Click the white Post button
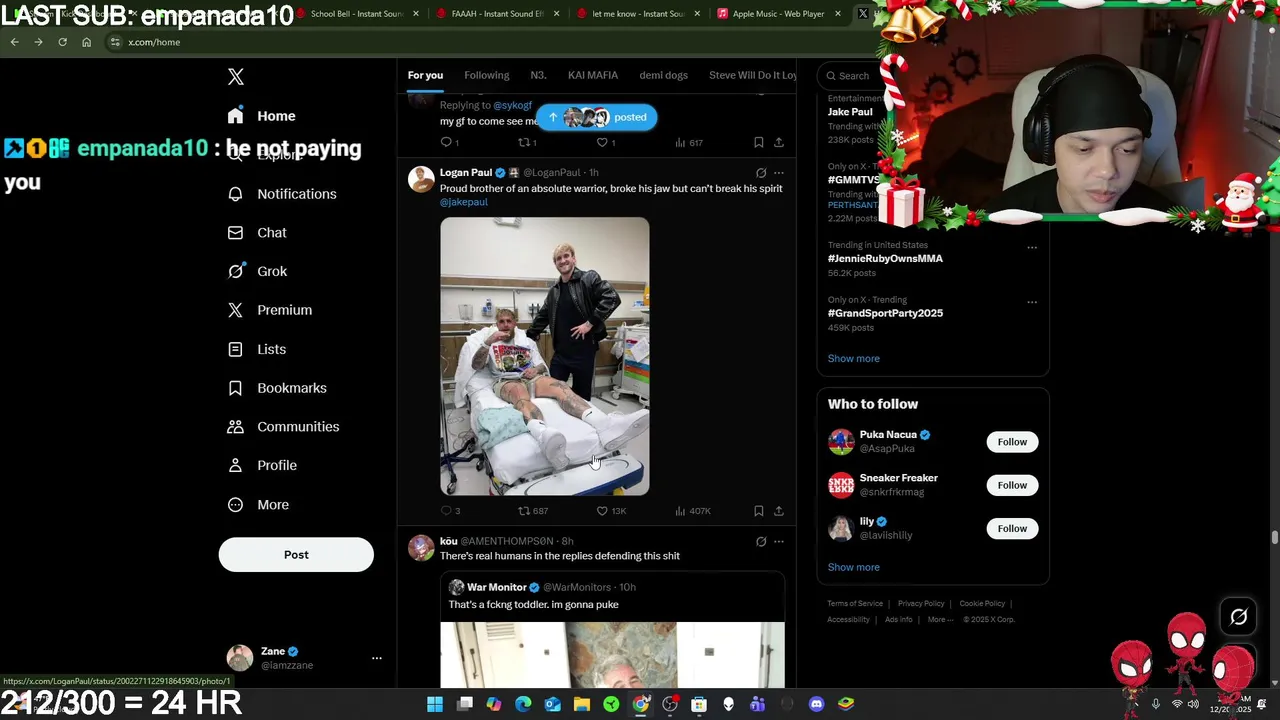 (x=296, y=555)
